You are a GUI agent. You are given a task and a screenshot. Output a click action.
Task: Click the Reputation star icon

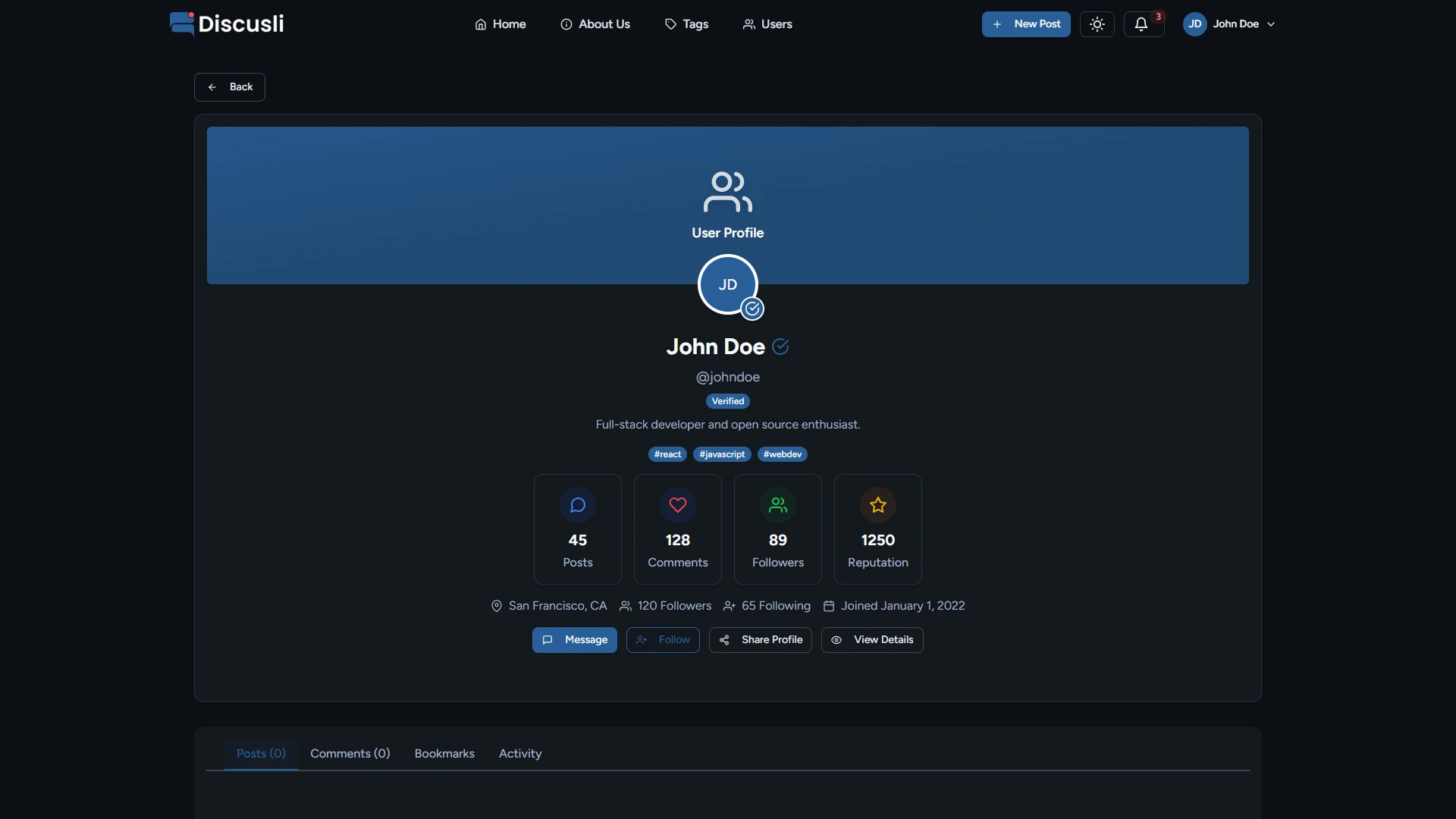pos(878,505)
